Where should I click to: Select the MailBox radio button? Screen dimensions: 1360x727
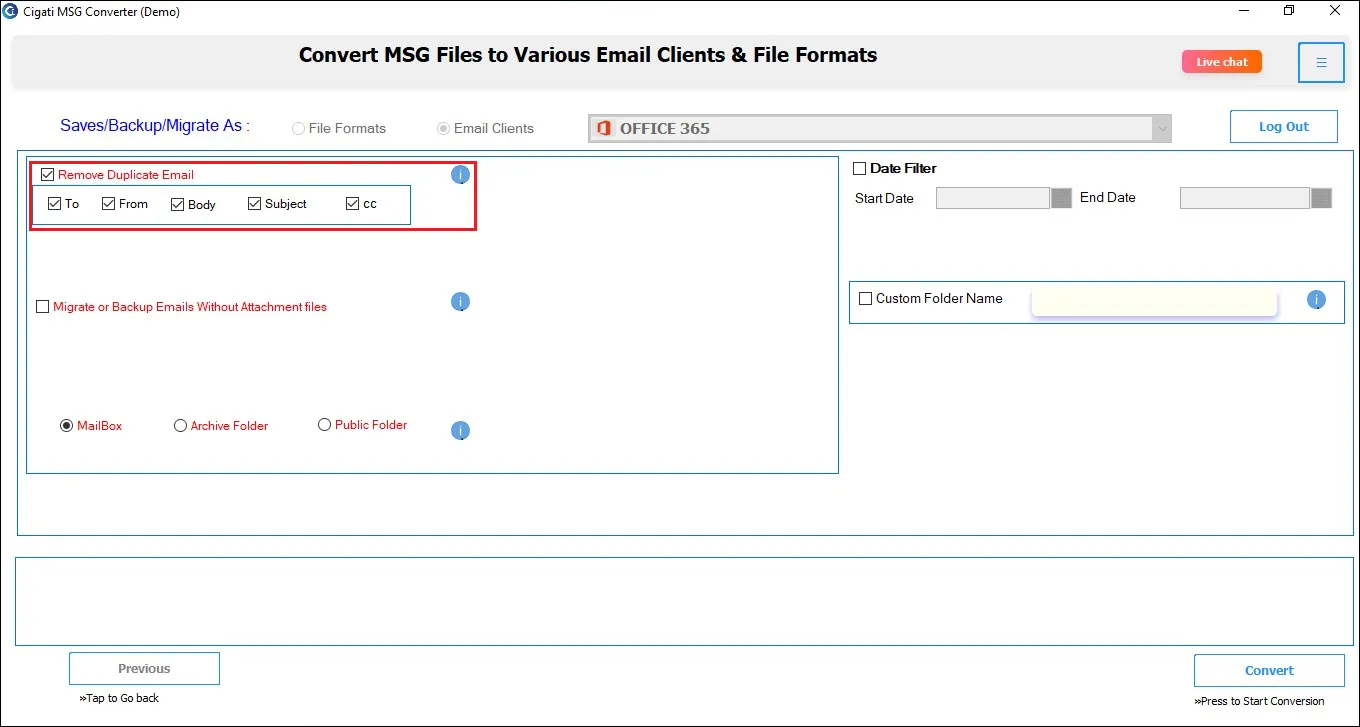67,425
